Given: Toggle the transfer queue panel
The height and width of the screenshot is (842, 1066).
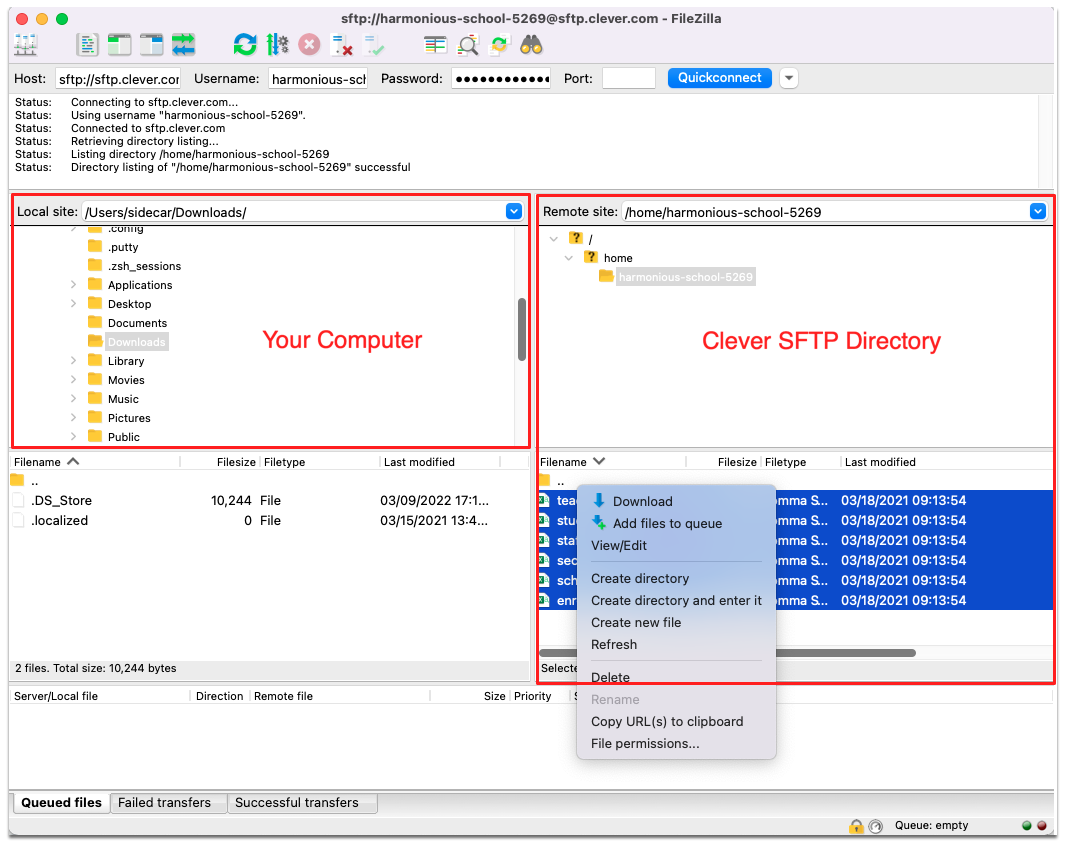Looking at the screenshot, I should [183, 44].
